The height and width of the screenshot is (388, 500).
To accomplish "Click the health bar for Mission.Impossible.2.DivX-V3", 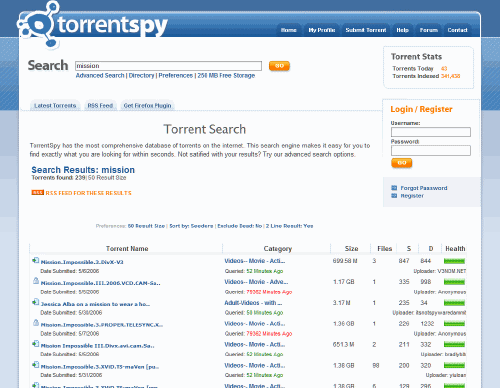I will (454, 261).
